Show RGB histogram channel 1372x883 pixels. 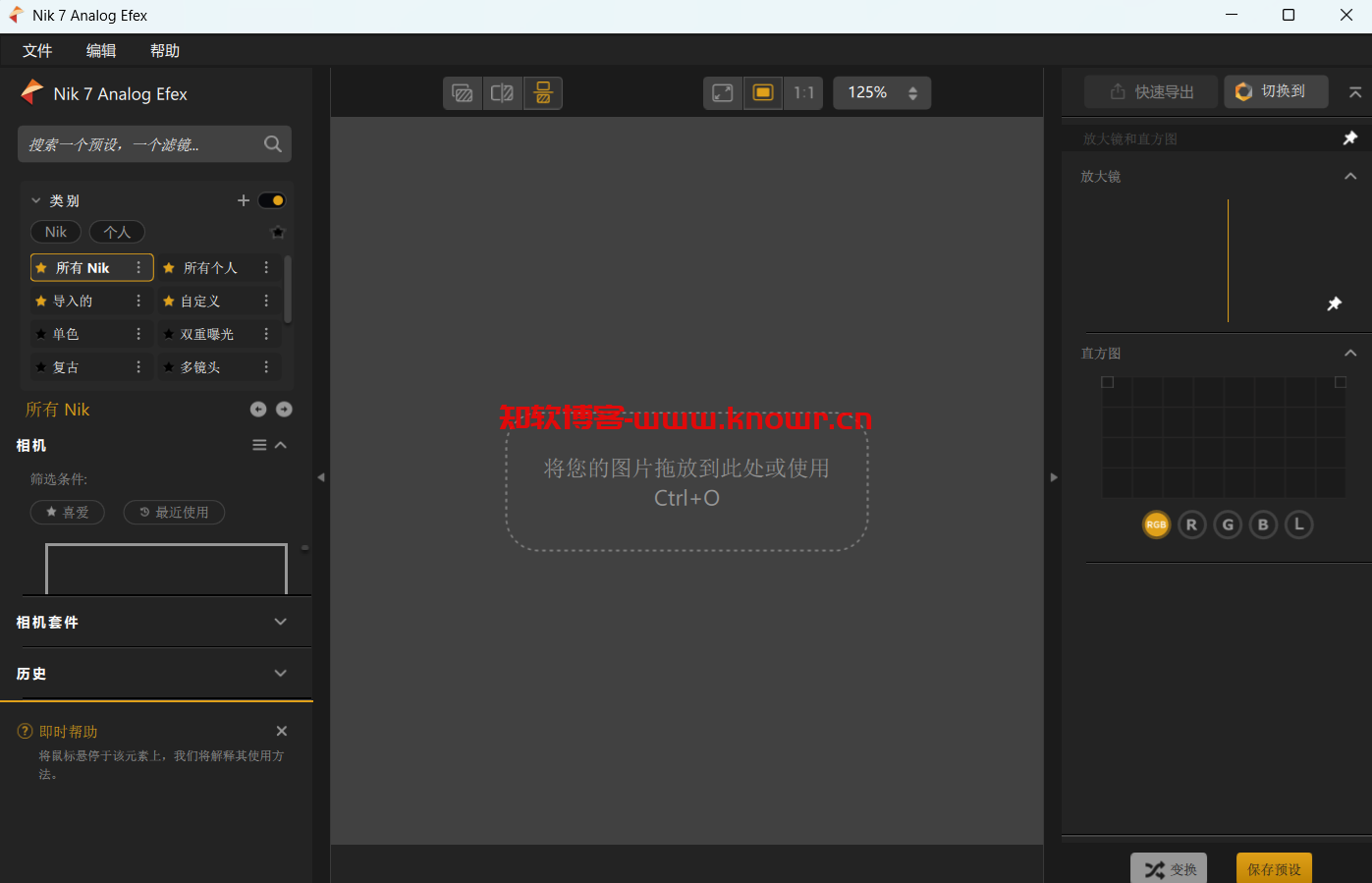(x=1157, y=524)
